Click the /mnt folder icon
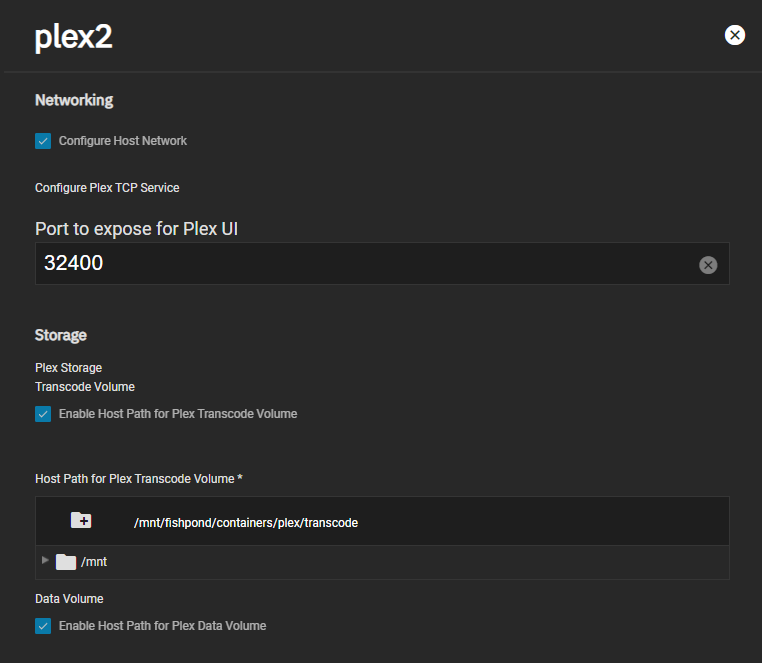Image resolution: width=762 pixels, height=663 pixels. coord(66,562)
